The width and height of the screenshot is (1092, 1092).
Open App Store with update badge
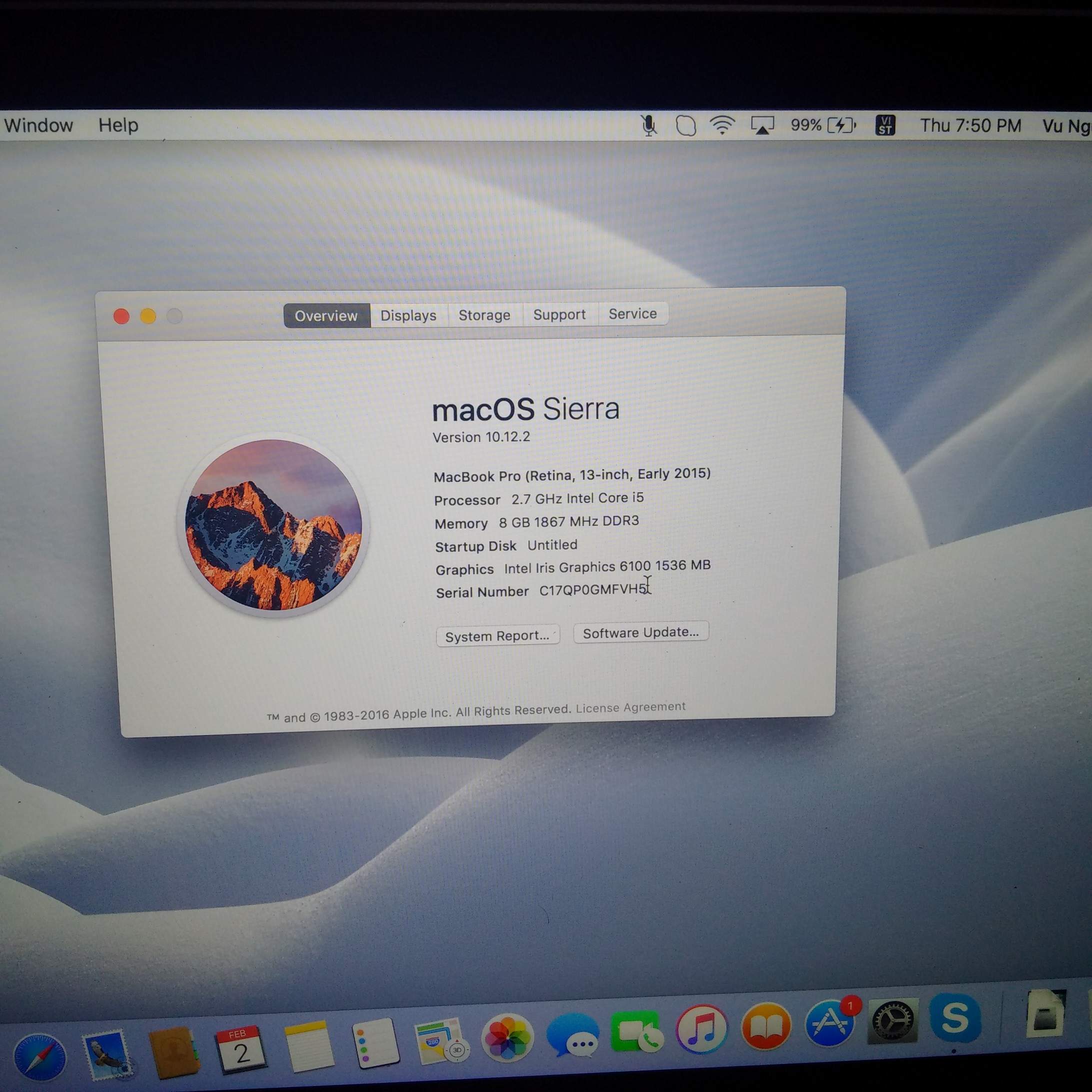click(x=830, y=1023)
